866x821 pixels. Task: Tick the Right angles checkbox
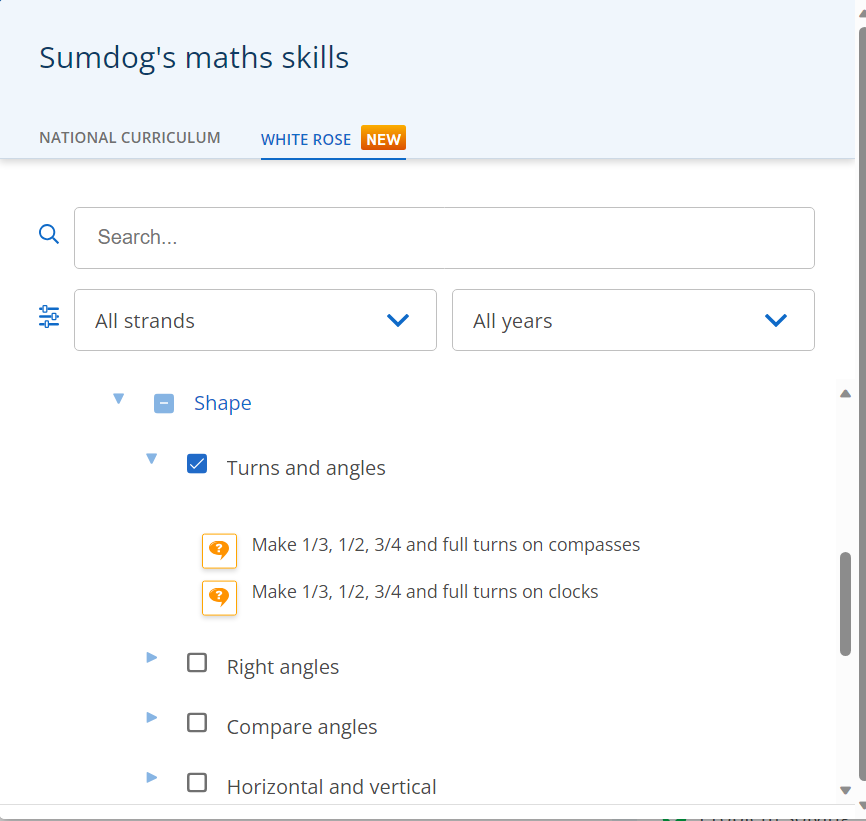pos(197,663)
